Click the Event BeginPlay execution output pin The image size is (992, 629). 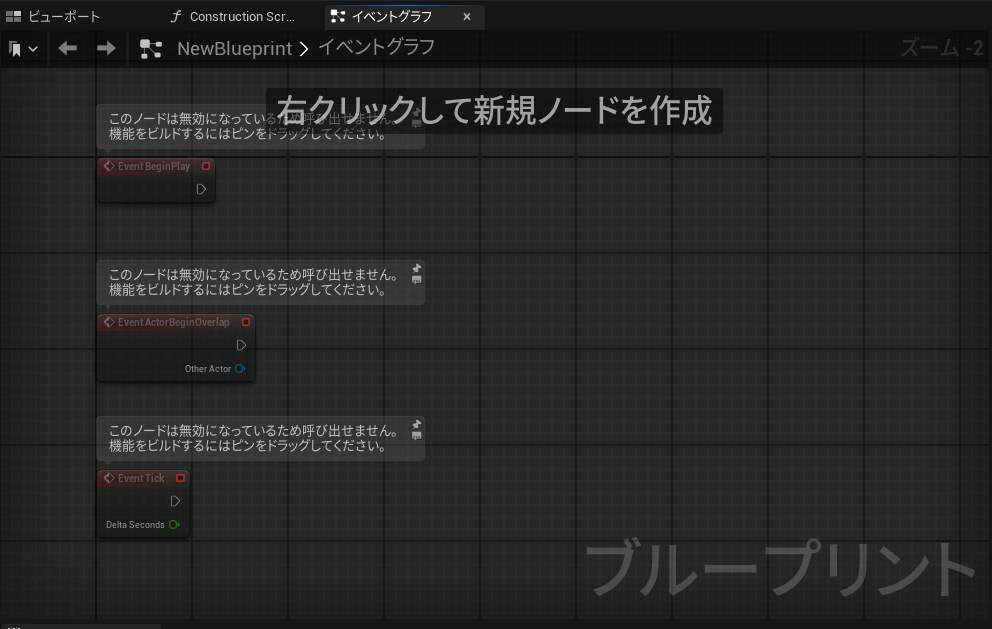click(x=201, y=189)
